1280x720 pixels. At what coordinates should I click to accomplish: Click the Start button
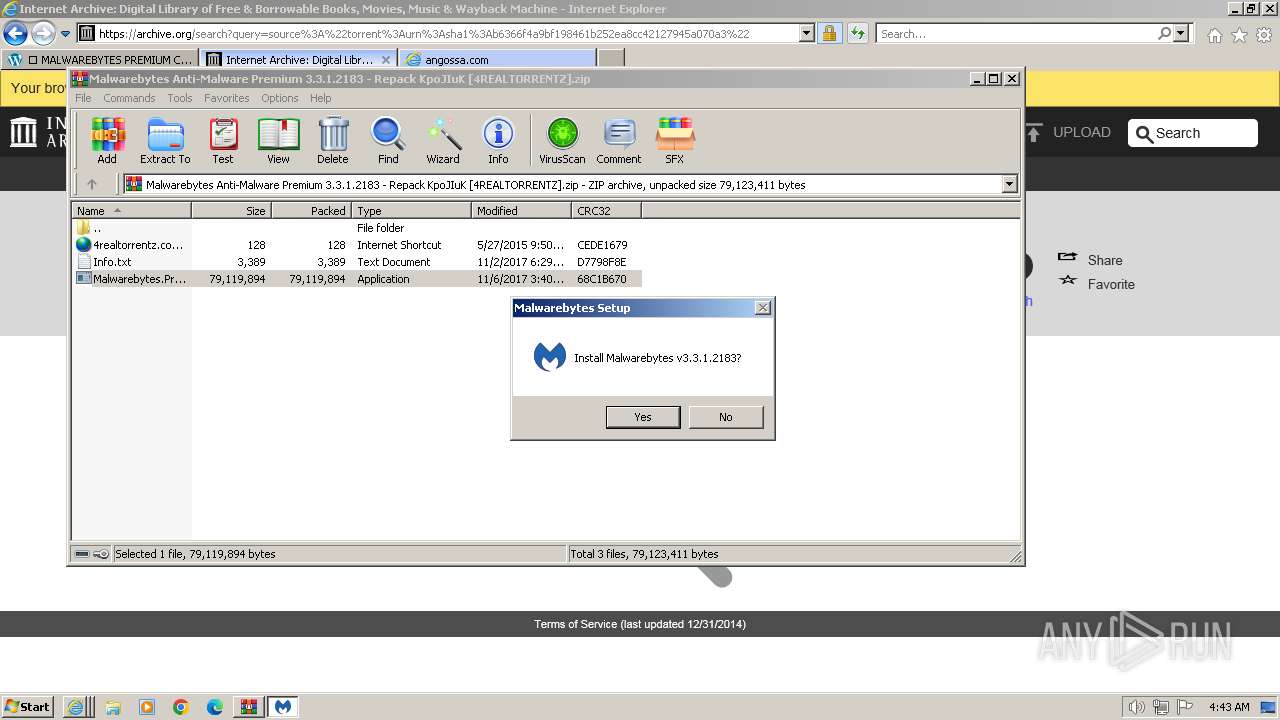click(27, 706)
